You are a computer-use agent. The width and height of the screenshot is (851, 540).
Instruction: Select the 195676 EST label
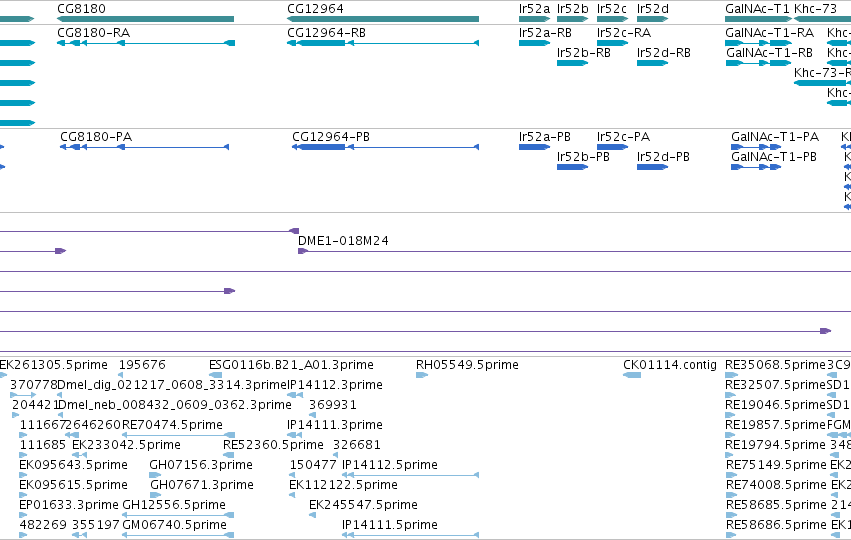(x=142, y=365)
